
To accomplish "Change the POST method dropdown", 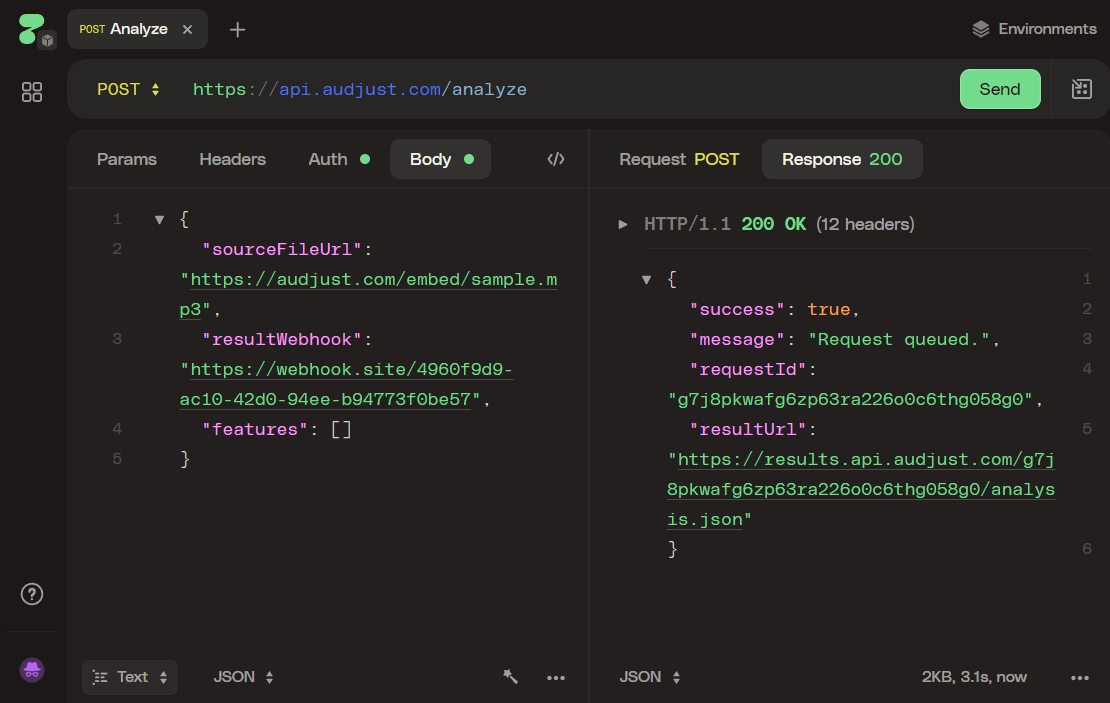I will click(x=128, y=89).
